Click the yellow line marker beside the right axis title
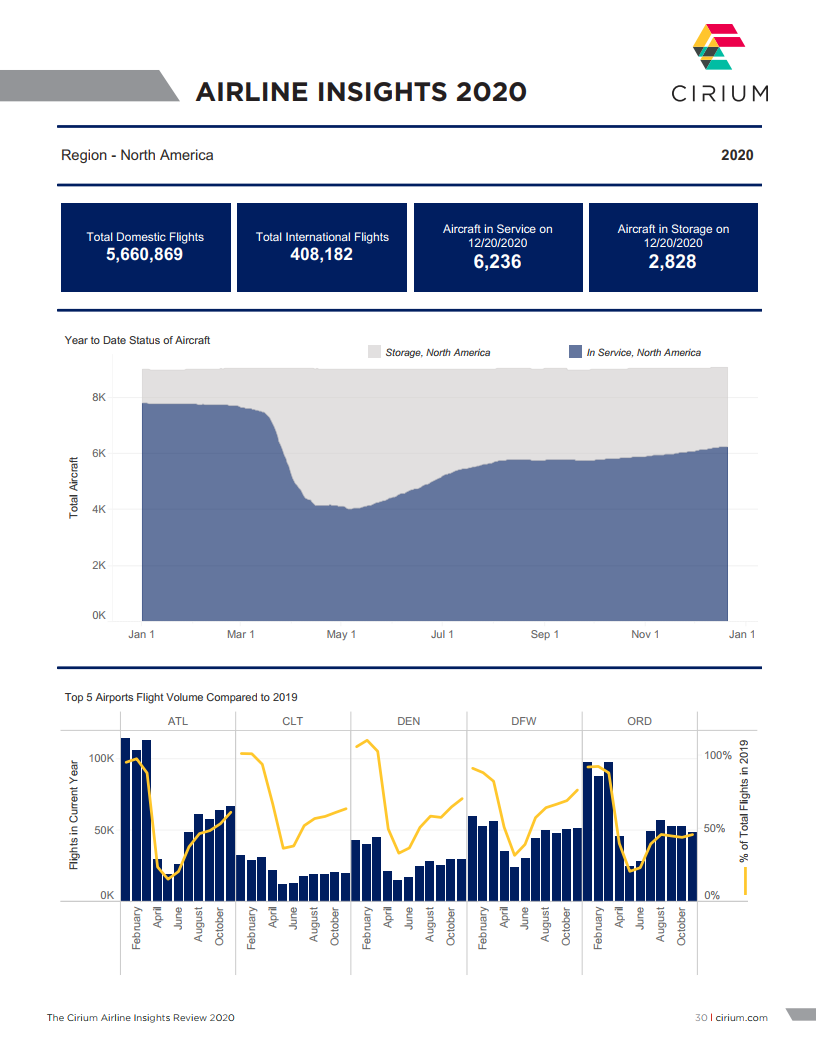Image resolution: width=816 pixels, height=1056 pixels. click(x=745, y=880)
